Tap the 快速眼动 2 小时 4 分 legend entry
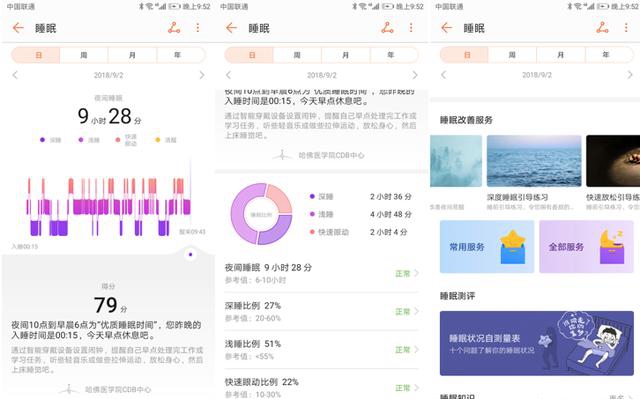Image resolution: width=640 pixels, height=399 pixels. click(x=359, y=232)
